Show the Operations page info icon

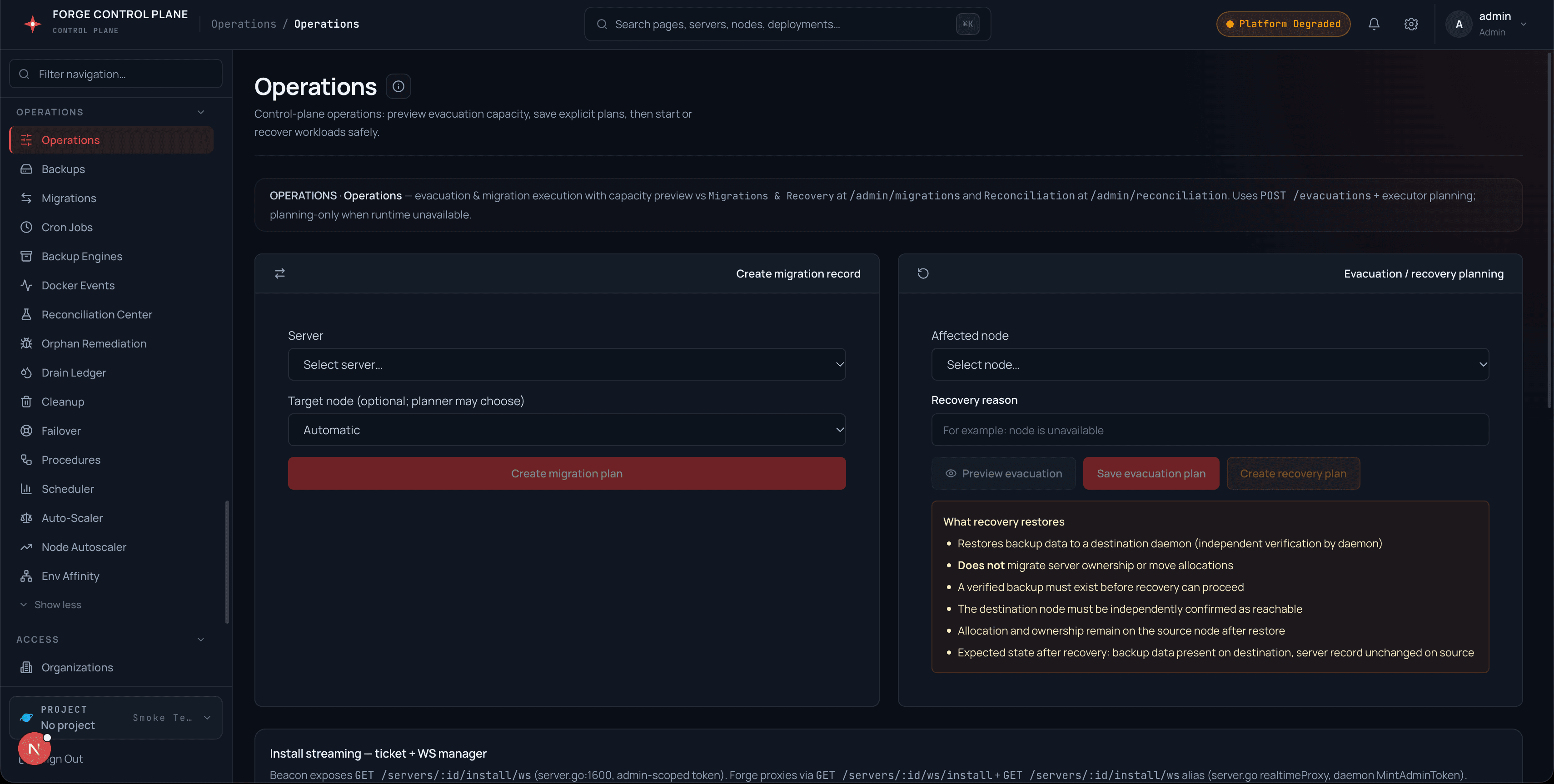pos(398,86)
